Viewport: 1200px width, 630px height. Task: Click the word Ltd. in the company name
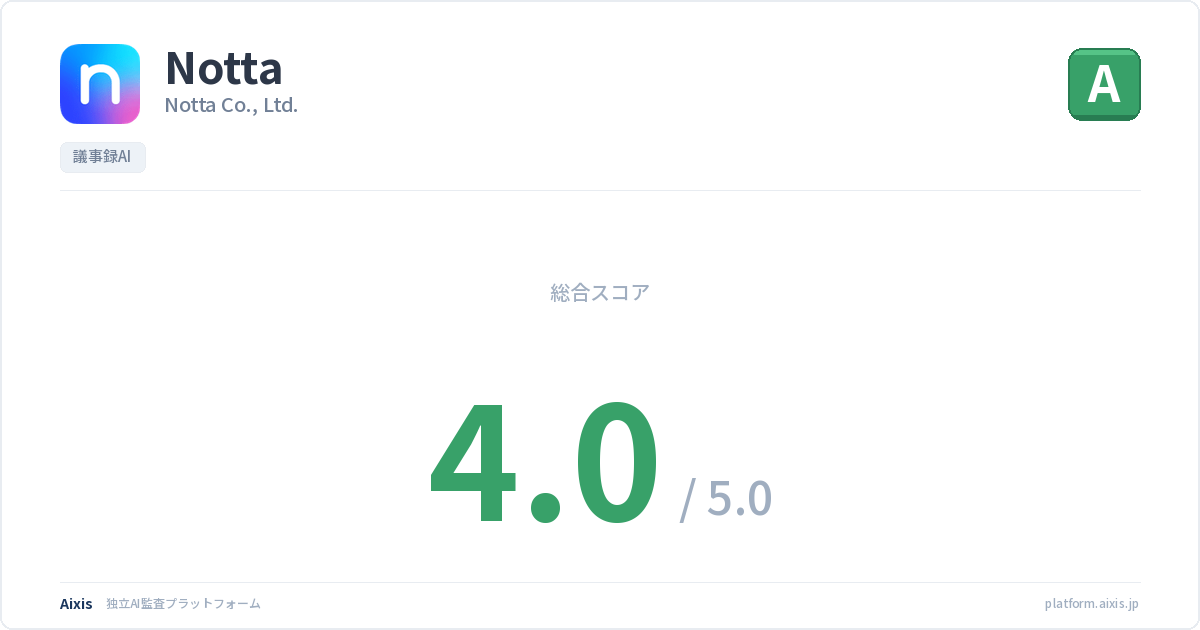point(280,105)
